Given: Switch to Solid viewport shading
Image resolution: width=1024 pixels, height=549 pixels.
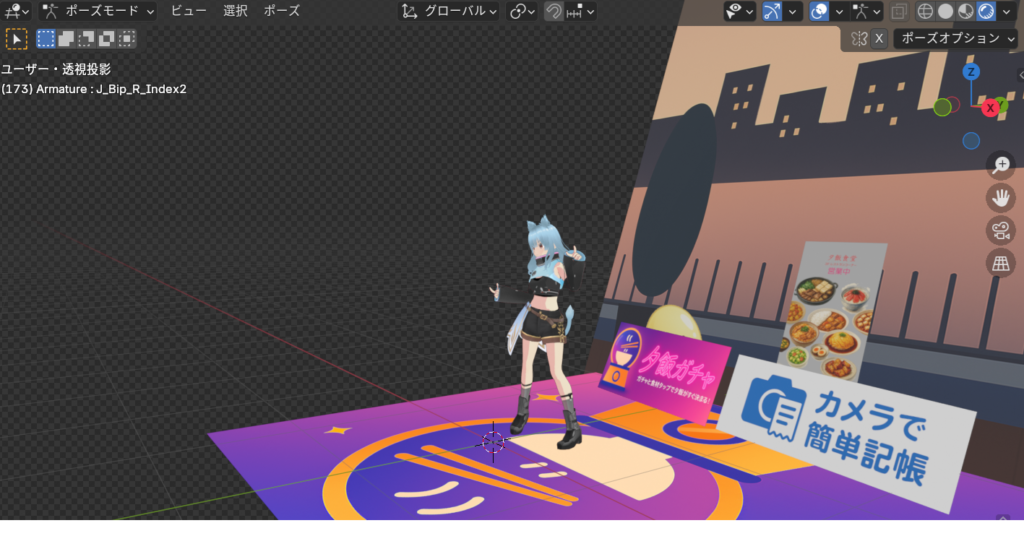Looking at the screenshot, I should [x=945, y=11].
